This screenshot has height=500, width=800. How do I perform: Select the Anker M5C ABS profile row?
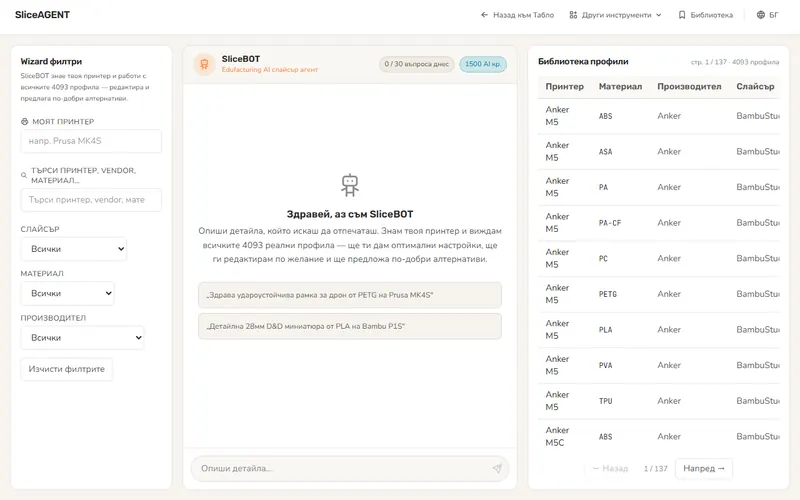(659, 437)
